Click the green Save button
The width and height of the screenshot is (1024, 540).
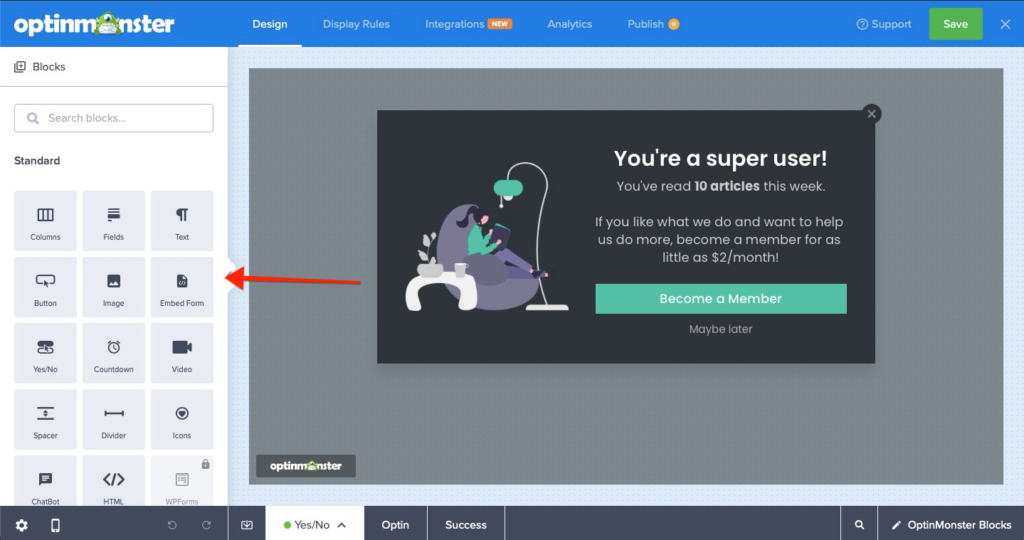pyautogui.click(x=955, y=24)
